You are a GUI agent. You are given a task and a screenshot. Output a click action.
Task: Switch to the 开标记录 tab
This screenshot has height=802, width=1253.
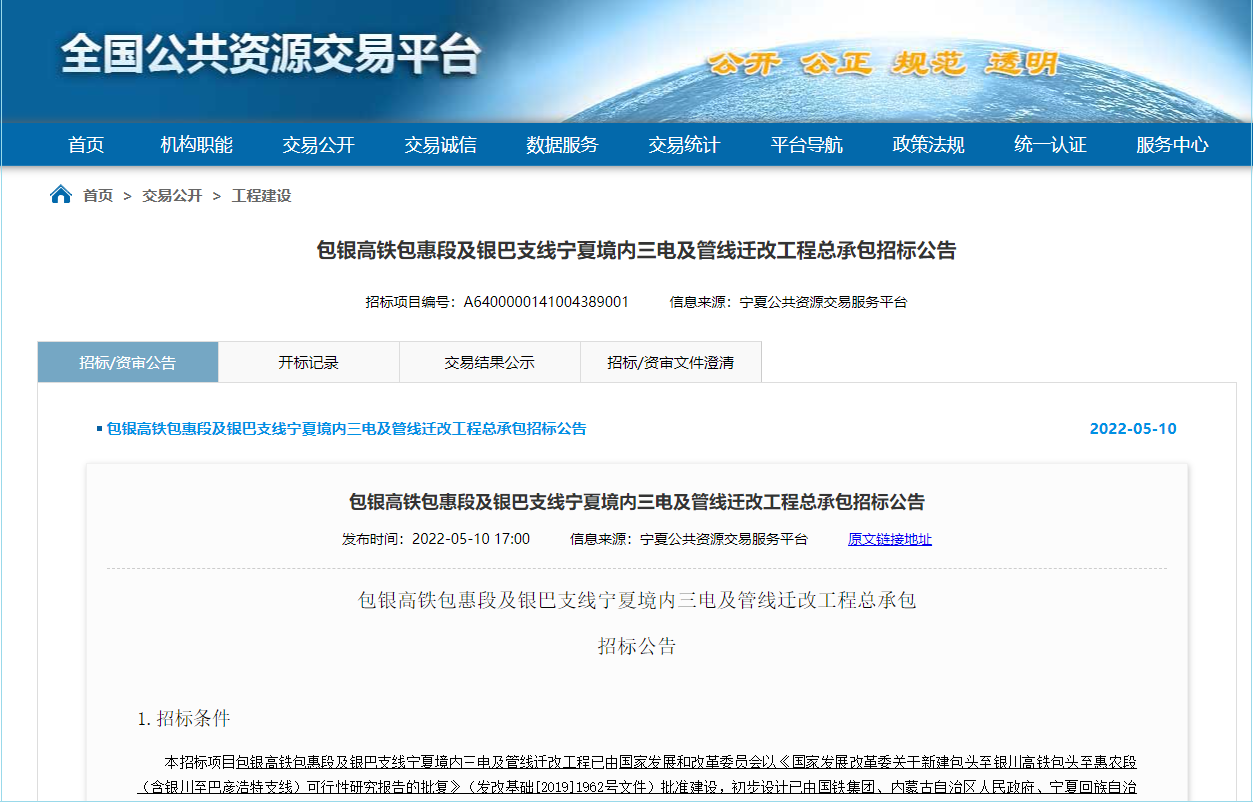(x=308, y=363)
